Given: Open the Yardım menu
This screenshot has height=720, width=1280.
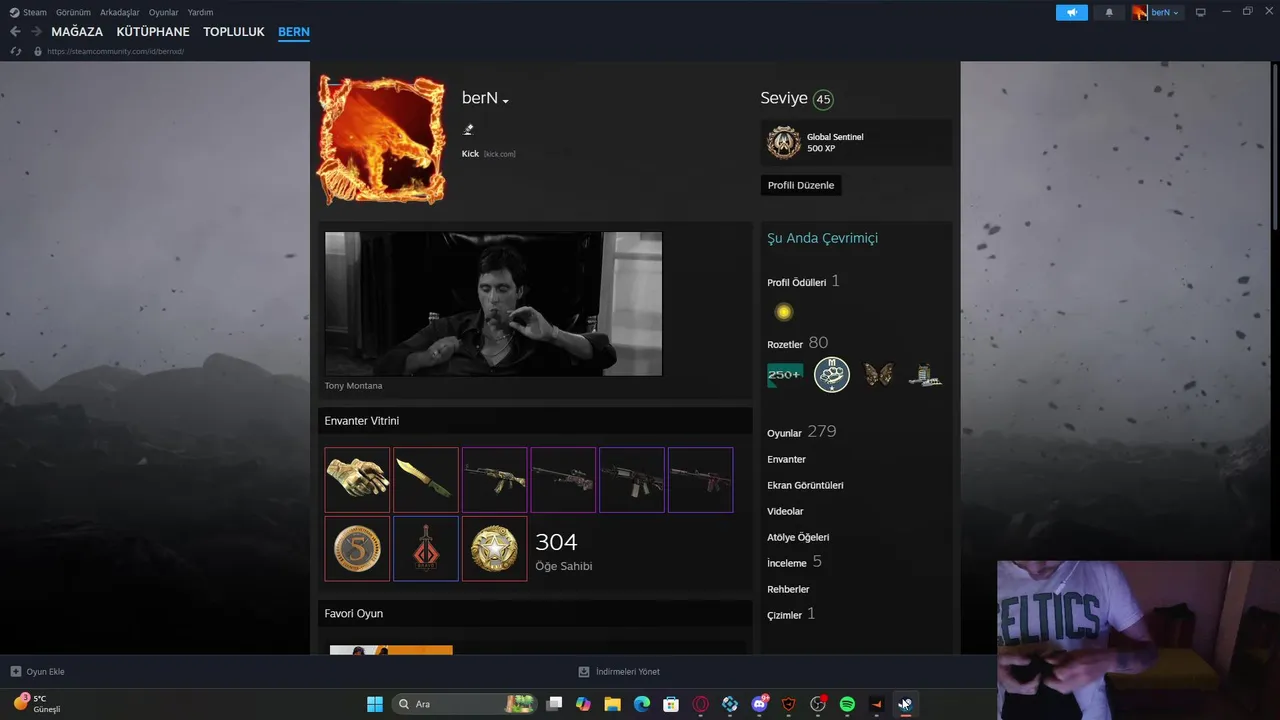Looking at the screenshot, I should click(x=200, y=12).
